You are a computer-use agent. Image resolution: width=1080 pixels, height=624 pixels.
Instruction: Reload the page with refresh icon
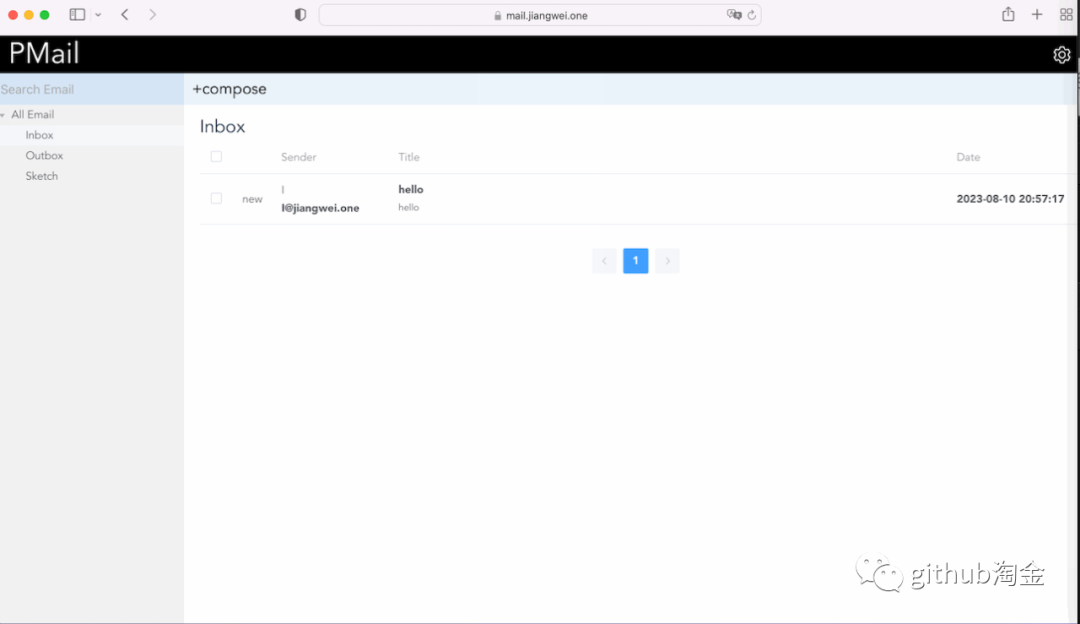point(752,15)
